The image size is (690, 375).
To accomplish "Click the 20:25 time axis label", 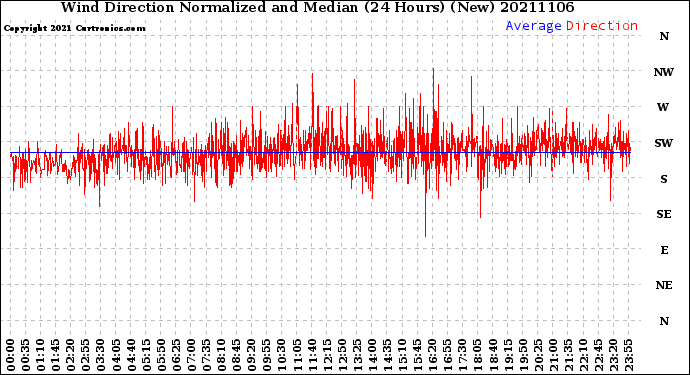I will [538, 355].
